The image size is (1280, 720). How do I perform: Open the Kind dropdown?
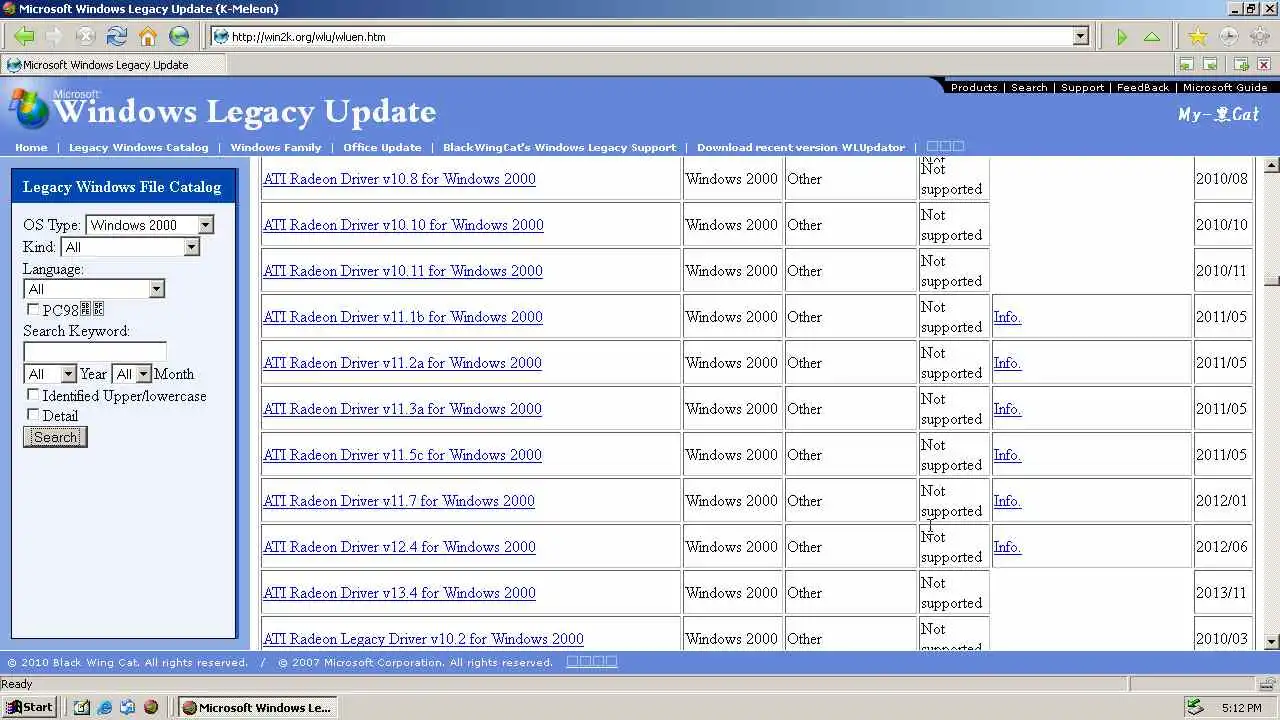[x=191, y=247]
